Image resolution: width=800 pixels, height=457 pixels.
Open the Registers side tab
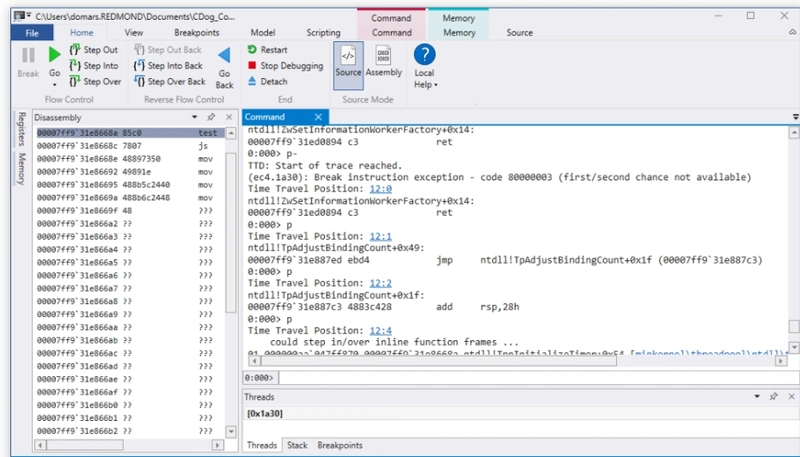[21, 129]
